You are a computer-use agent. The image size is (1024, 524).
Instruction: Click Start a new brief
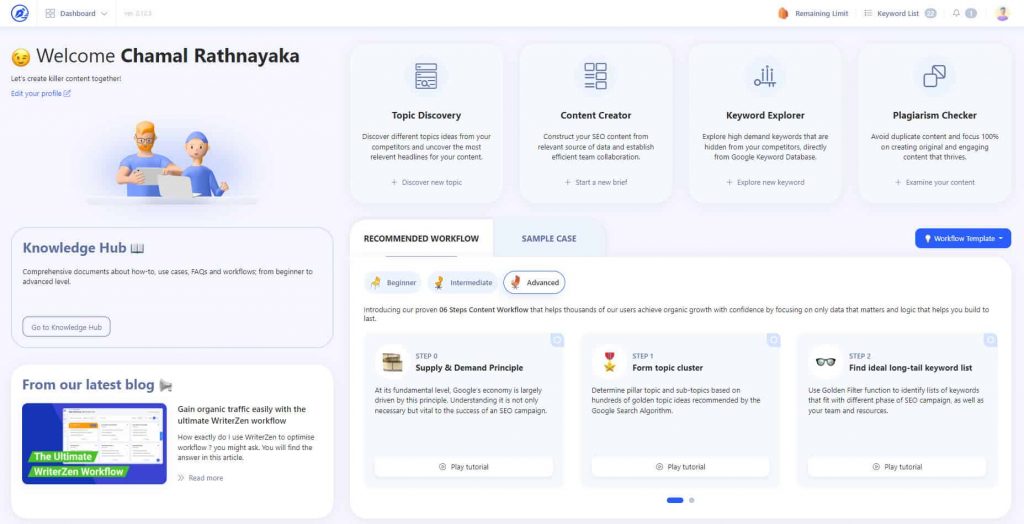pos(596,182)
